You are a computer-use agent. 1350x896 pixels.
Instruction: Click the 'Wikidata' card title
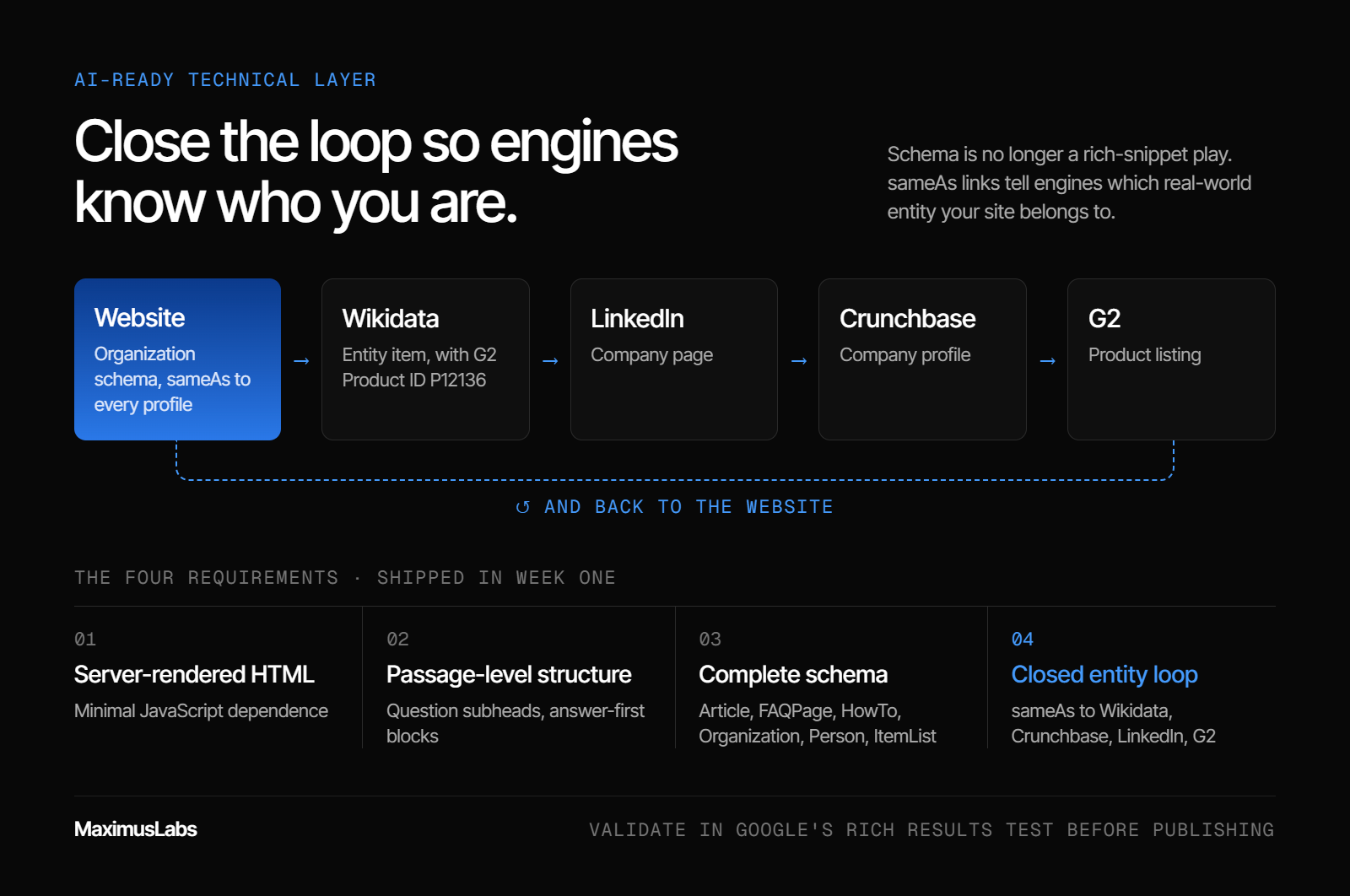(391, 319)
